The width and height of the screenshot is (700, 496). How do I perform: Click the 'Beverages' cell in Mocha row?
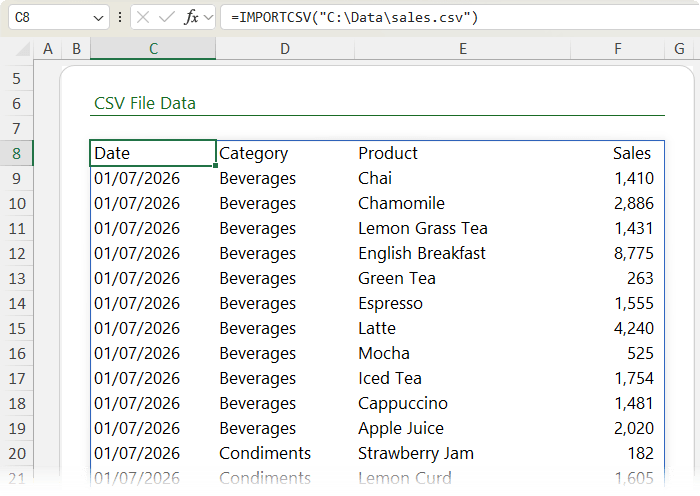[285, 353]
